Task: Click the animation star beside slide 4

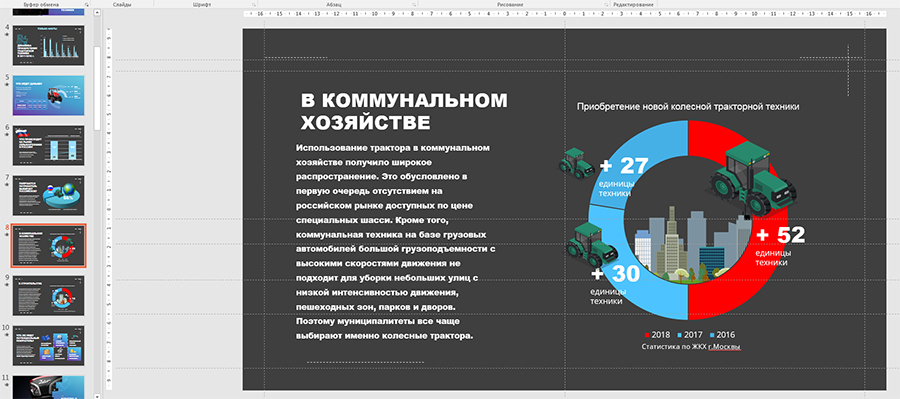Action: 7,34
